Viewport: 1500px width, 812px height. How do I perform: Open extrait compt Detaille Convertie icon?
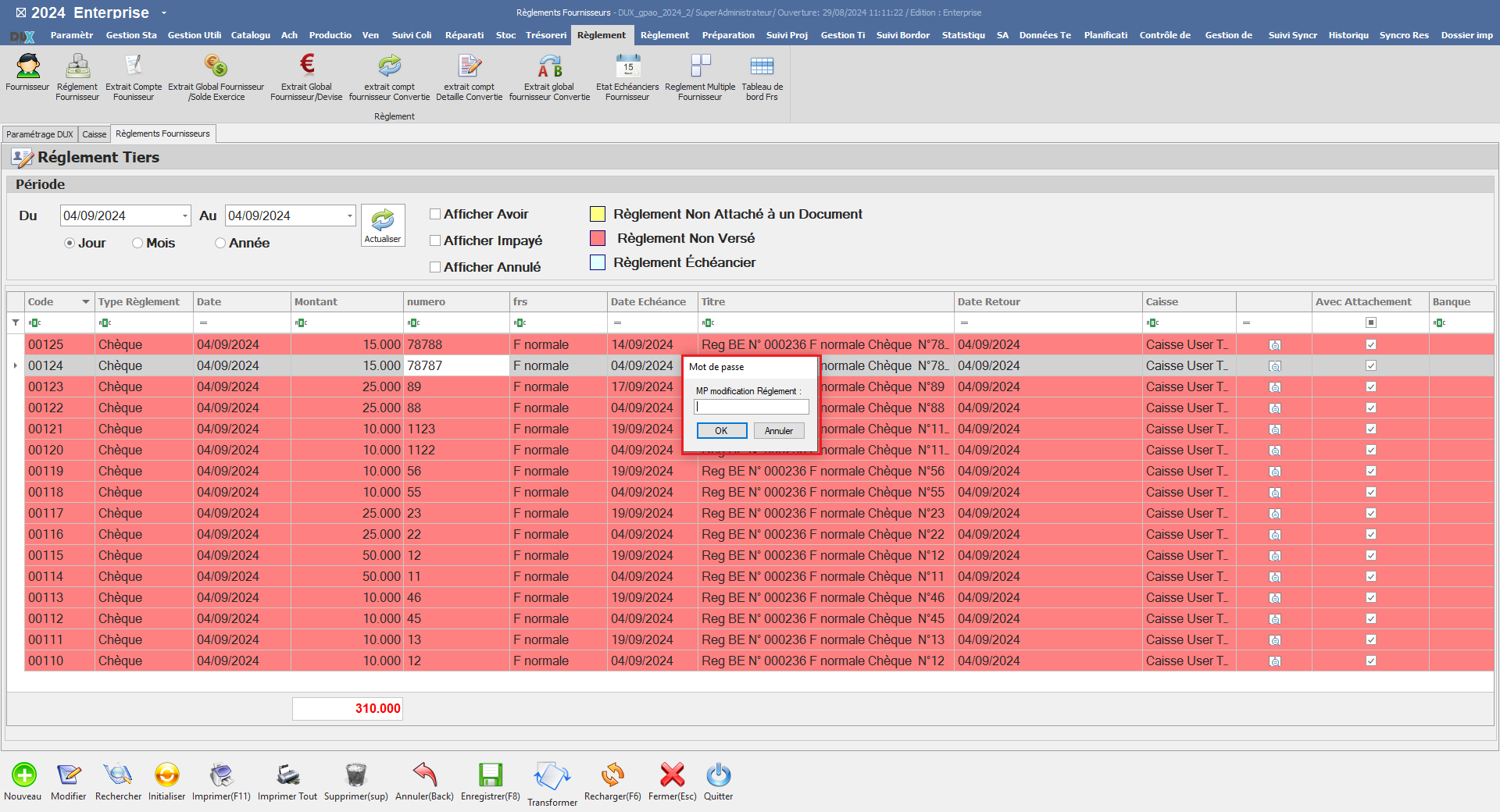(x=470, y=66)
